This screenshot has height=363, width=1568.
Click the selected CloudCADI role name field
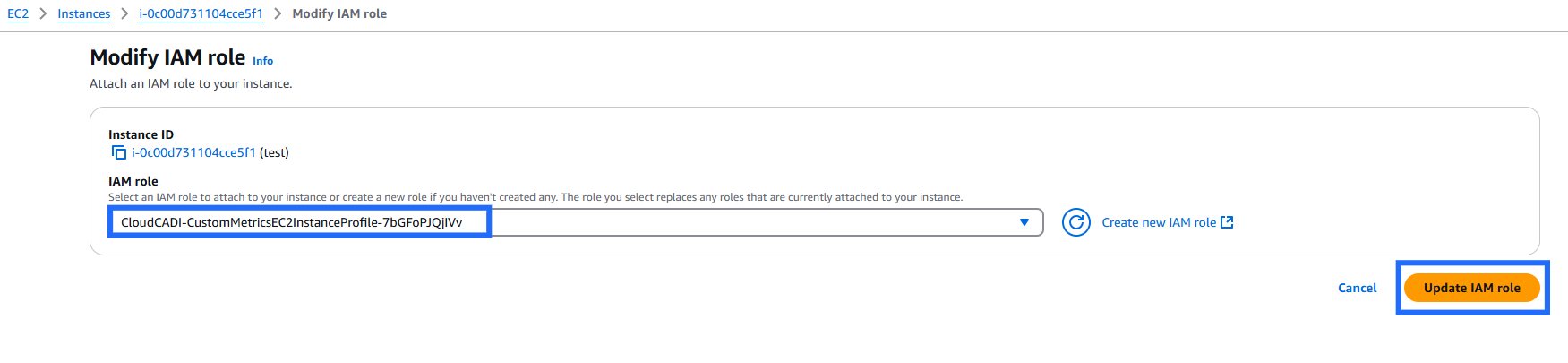coord(292,222)
